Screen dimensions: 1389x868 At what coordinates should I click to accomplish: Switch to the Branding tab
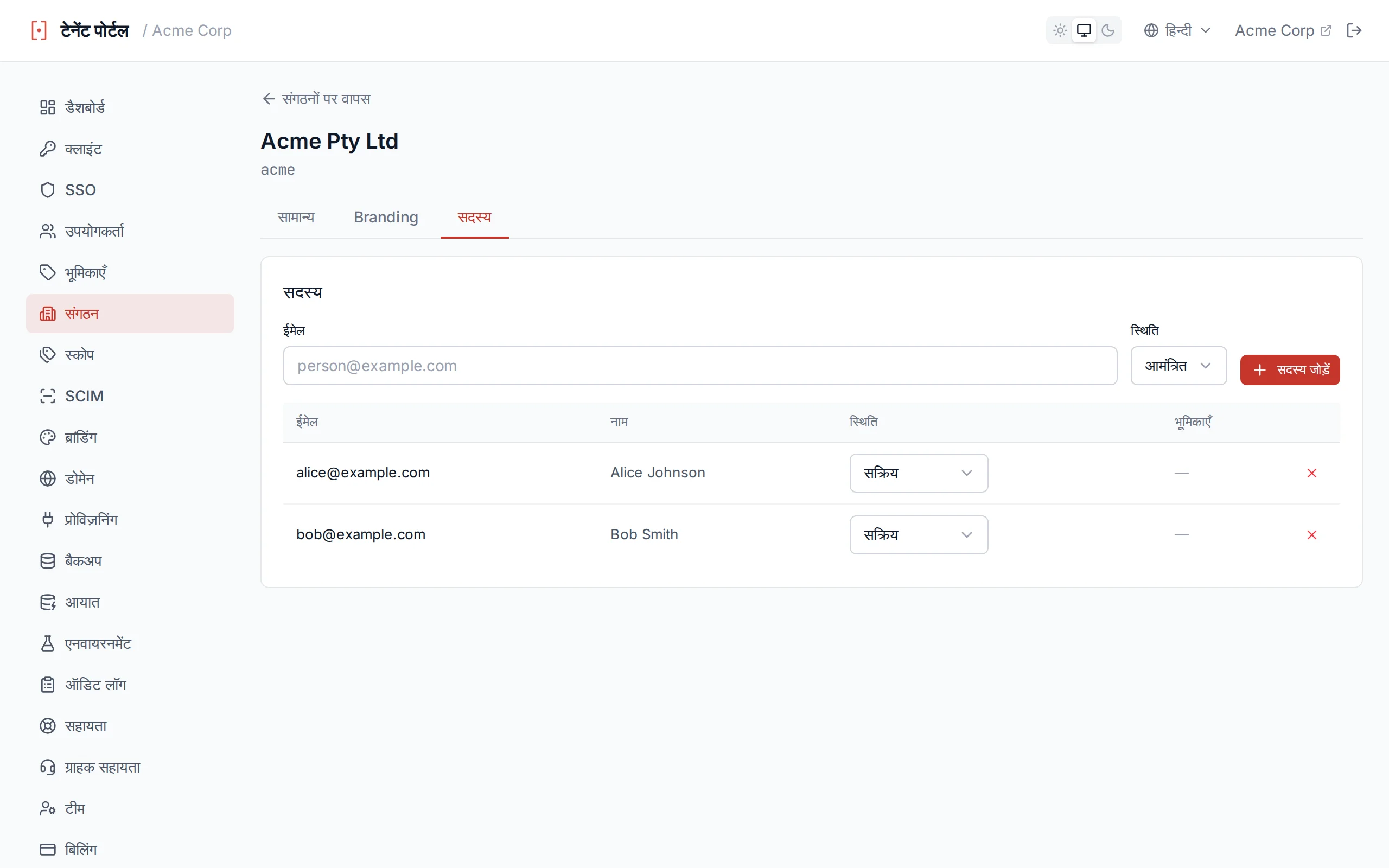386,218
